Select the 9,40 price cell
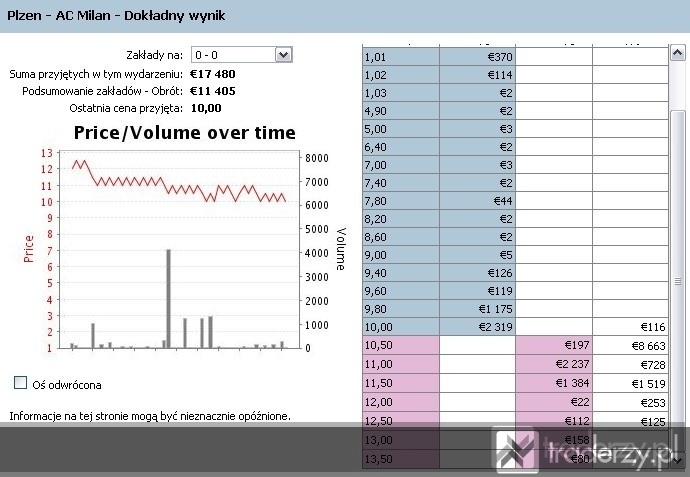This screenshot has width=690, height=477. [x=401, y=273]
